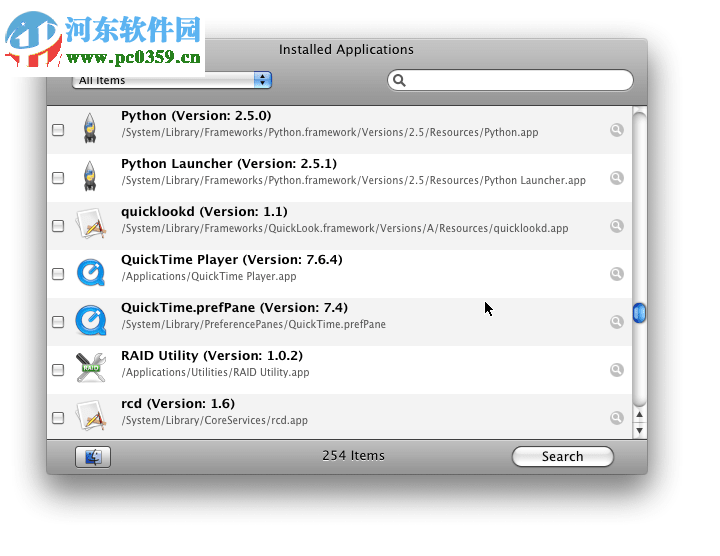The height and width of the screenshot is (556, 720).
Task: Select the RAID Utility (Version: 1.0.2) title
Action: (x=212, y=355)
